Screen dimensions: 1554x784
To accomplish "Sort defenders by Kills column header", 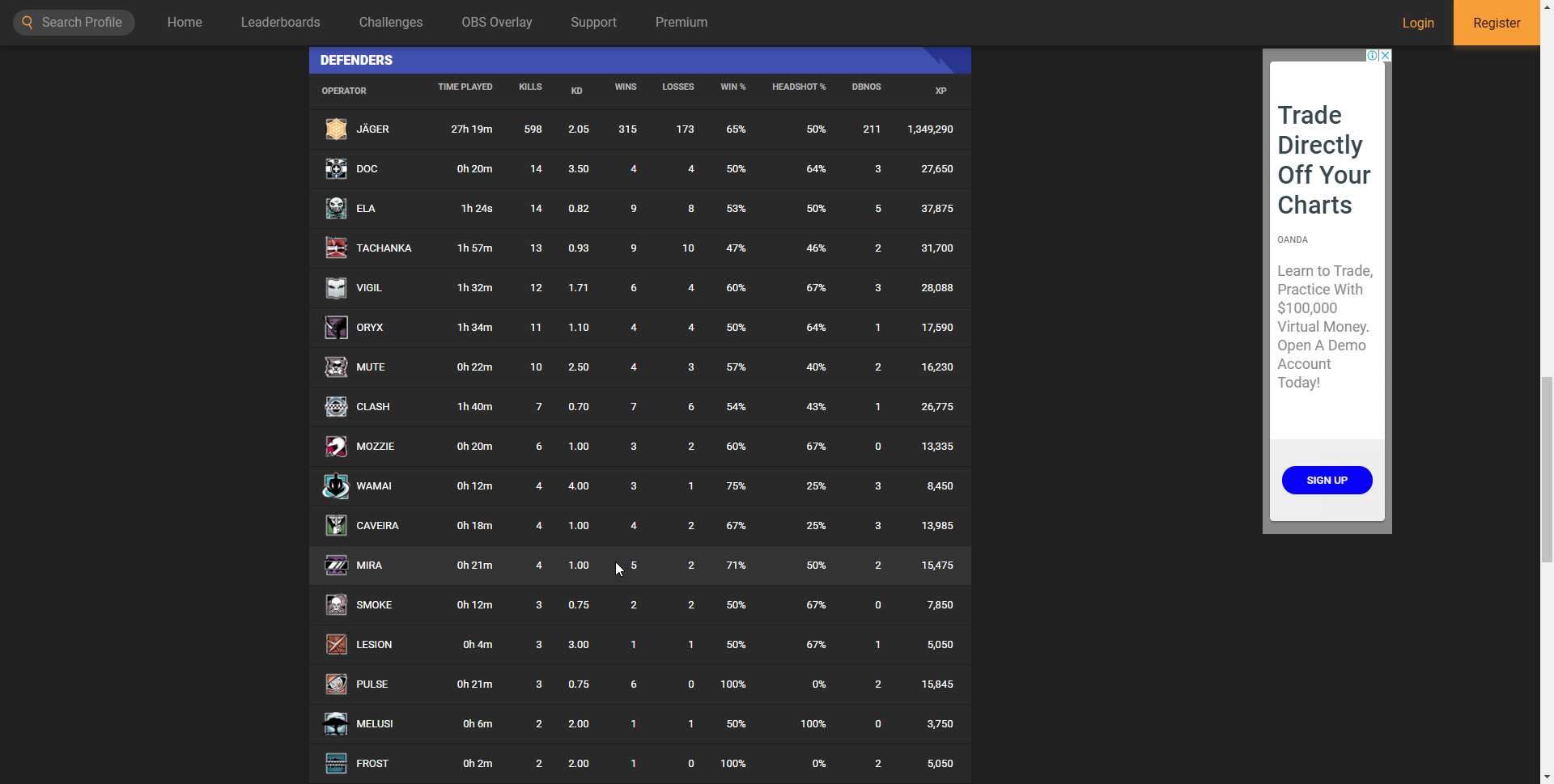I will click(530, 87).
